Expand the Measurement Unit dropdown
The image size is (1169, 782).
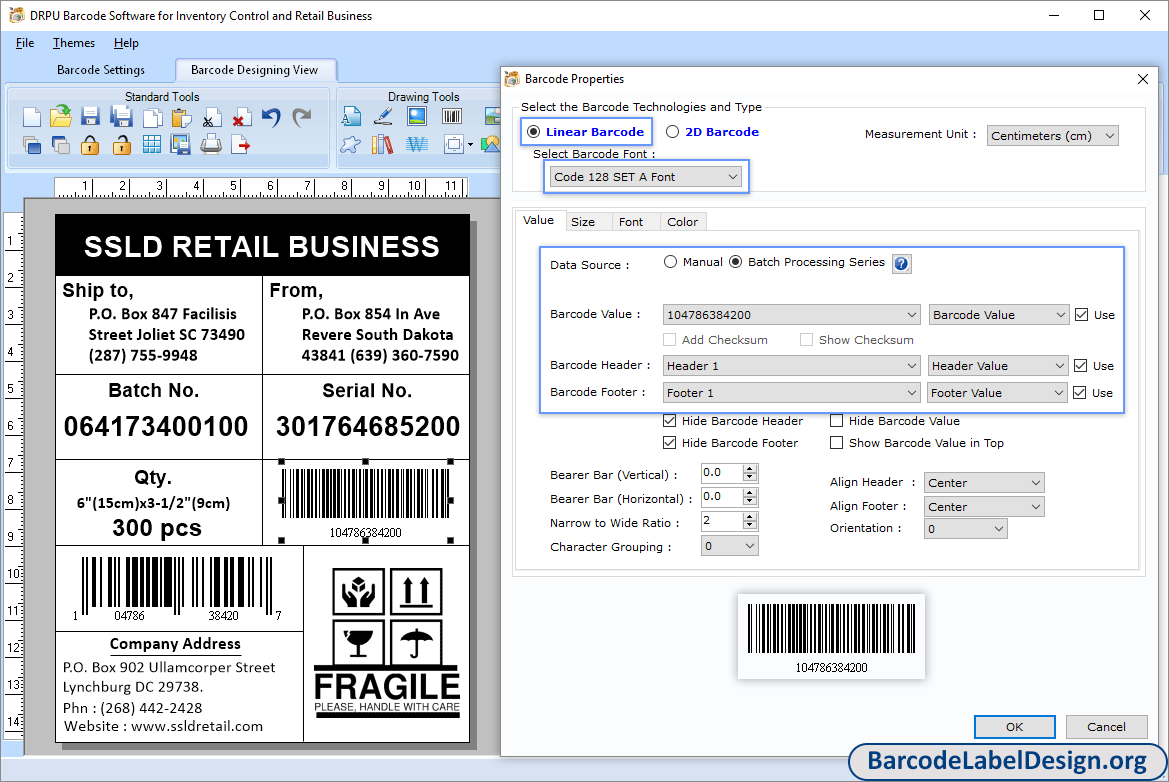[1052, 136]
